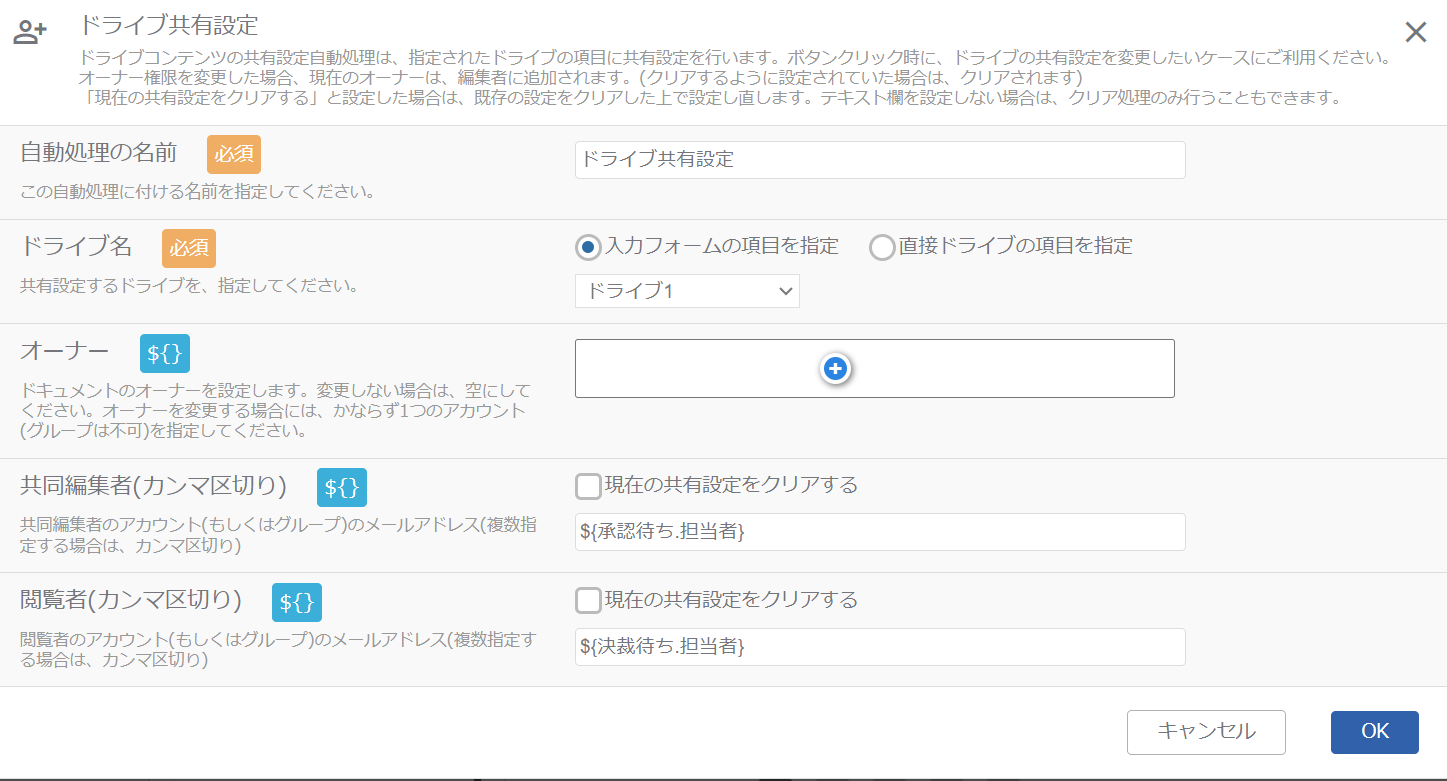
Task: Click the 共同編集者(カンマ区切り) label
Action: point(154,486)
